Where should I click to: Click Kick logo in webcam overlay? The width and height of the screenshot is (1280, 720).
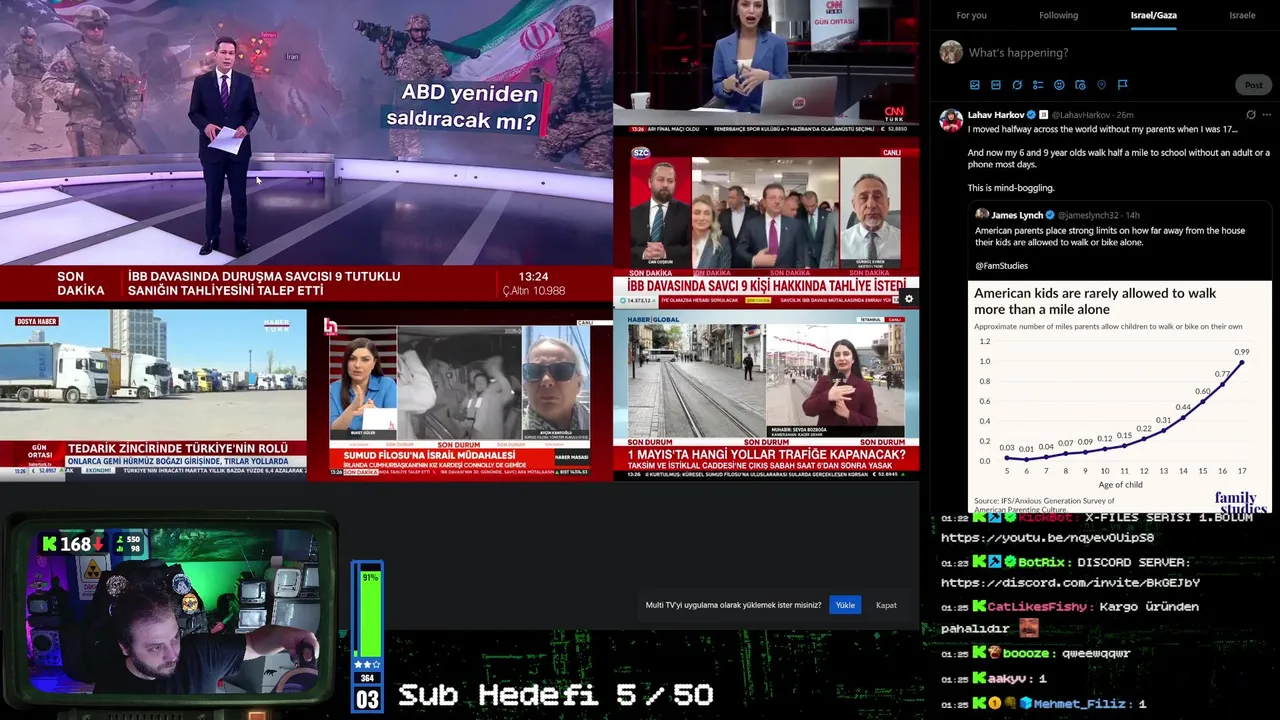click(49, 544)
